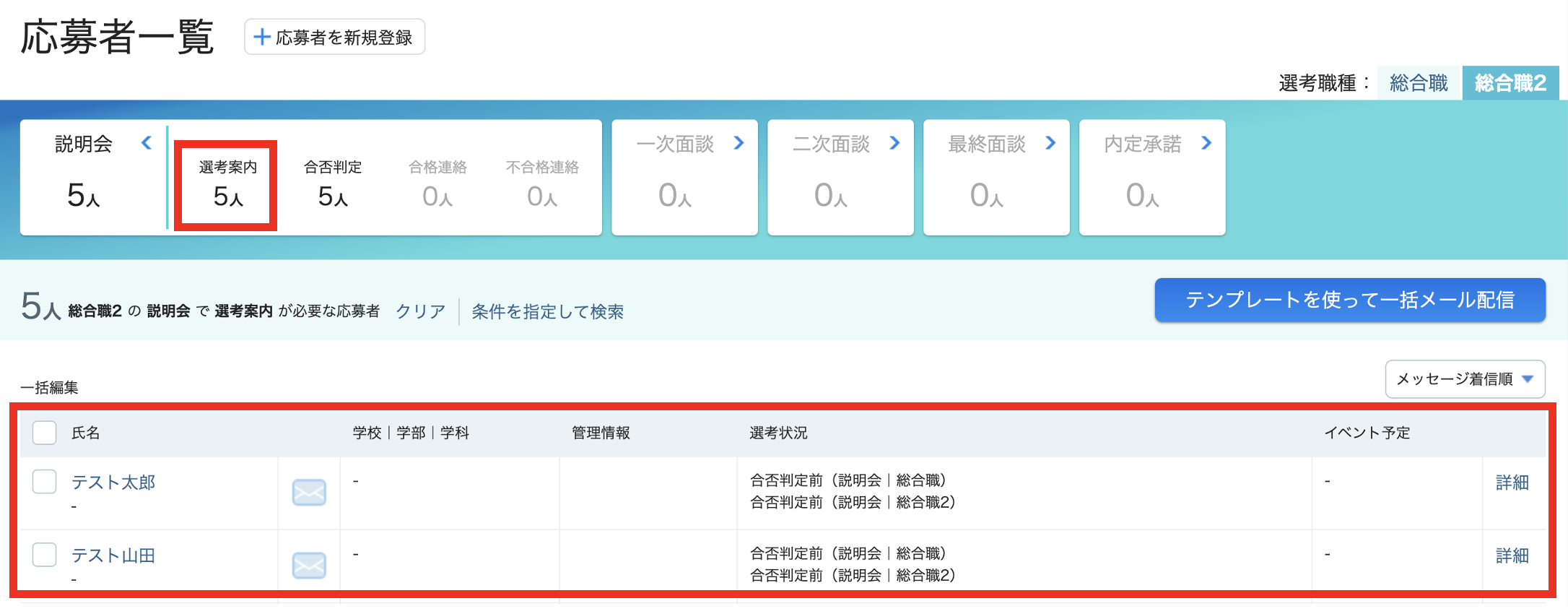Toggle the select-all checkbox in header
Image resolution: width=1568 pixels, height=614 pixels.
tap(45, 433)
